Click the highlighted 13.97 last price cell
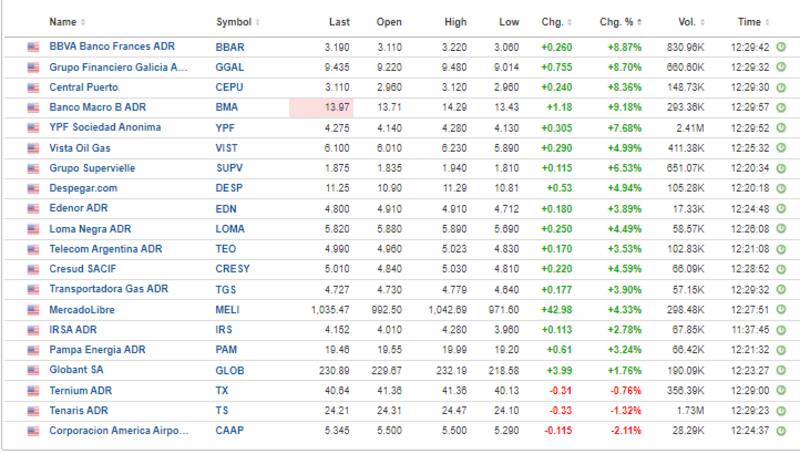Image resolution: width=800 pixels, height=454 pixels. [x=321, y=107]
